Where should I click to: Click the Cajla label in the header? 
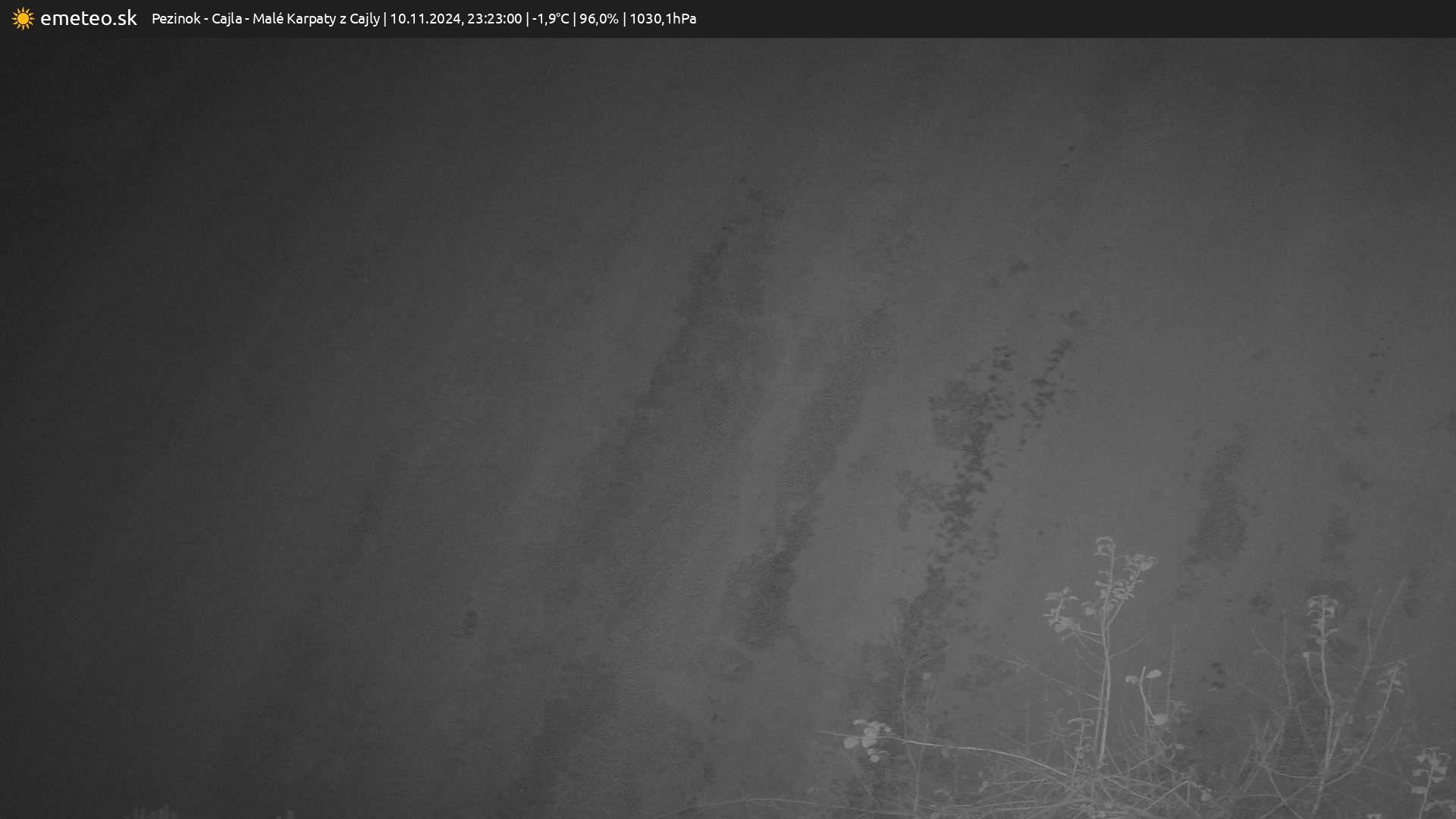tap(226, 18)
